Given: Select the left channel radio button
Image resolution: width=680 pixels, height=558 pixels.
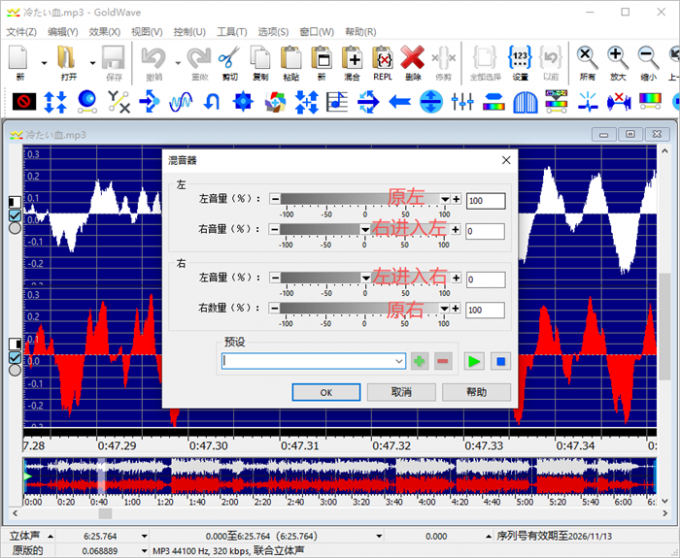Looking at the screenshot, I should click(15, 228).
